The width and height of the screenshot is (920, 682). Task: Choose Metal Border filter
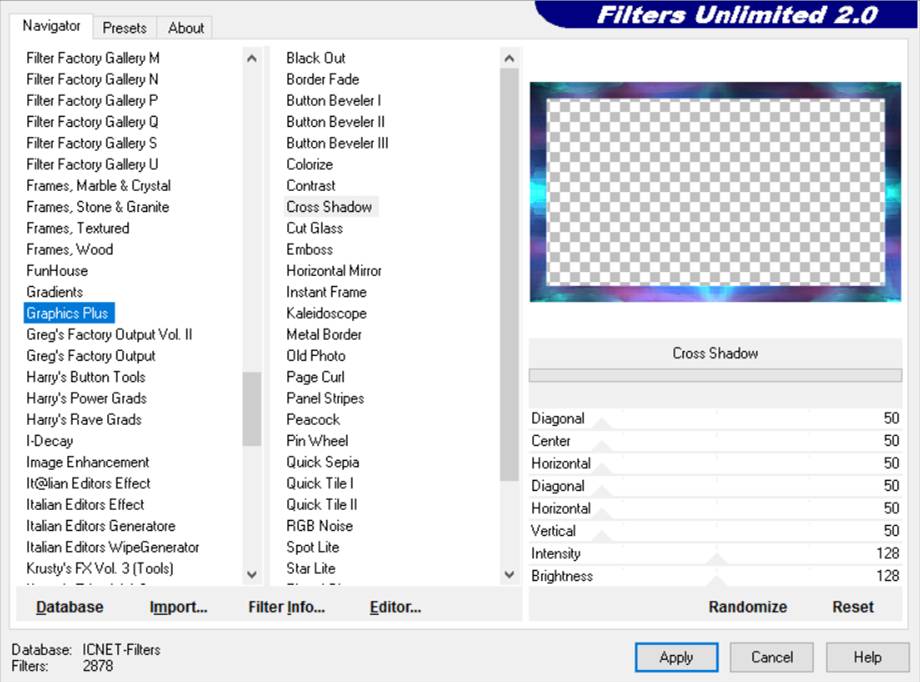324,334
